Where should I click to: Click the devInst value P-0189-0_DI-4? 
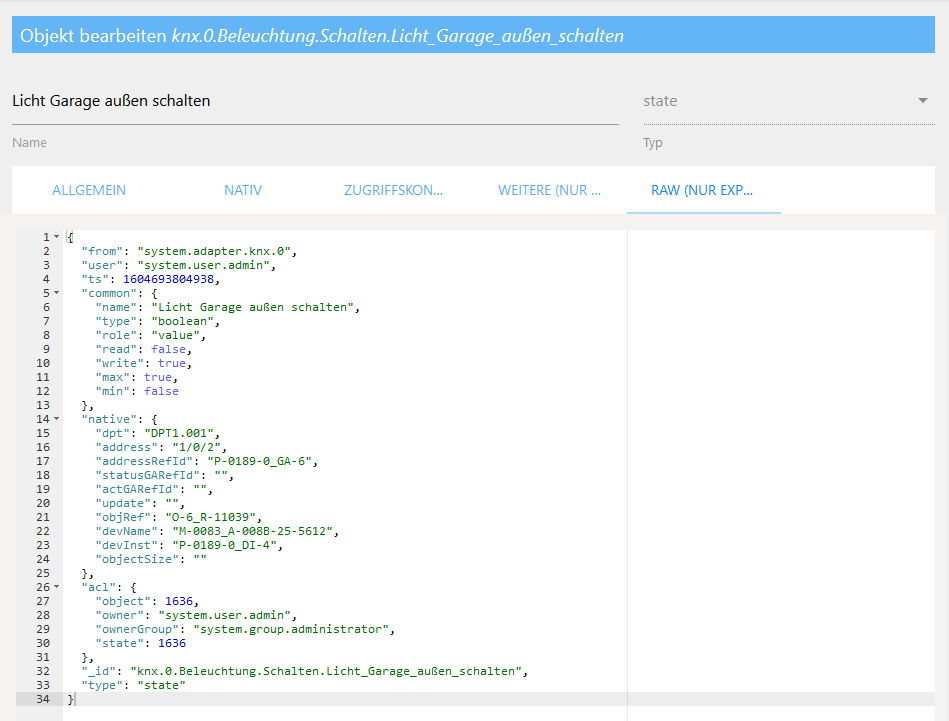coord(224,545)
